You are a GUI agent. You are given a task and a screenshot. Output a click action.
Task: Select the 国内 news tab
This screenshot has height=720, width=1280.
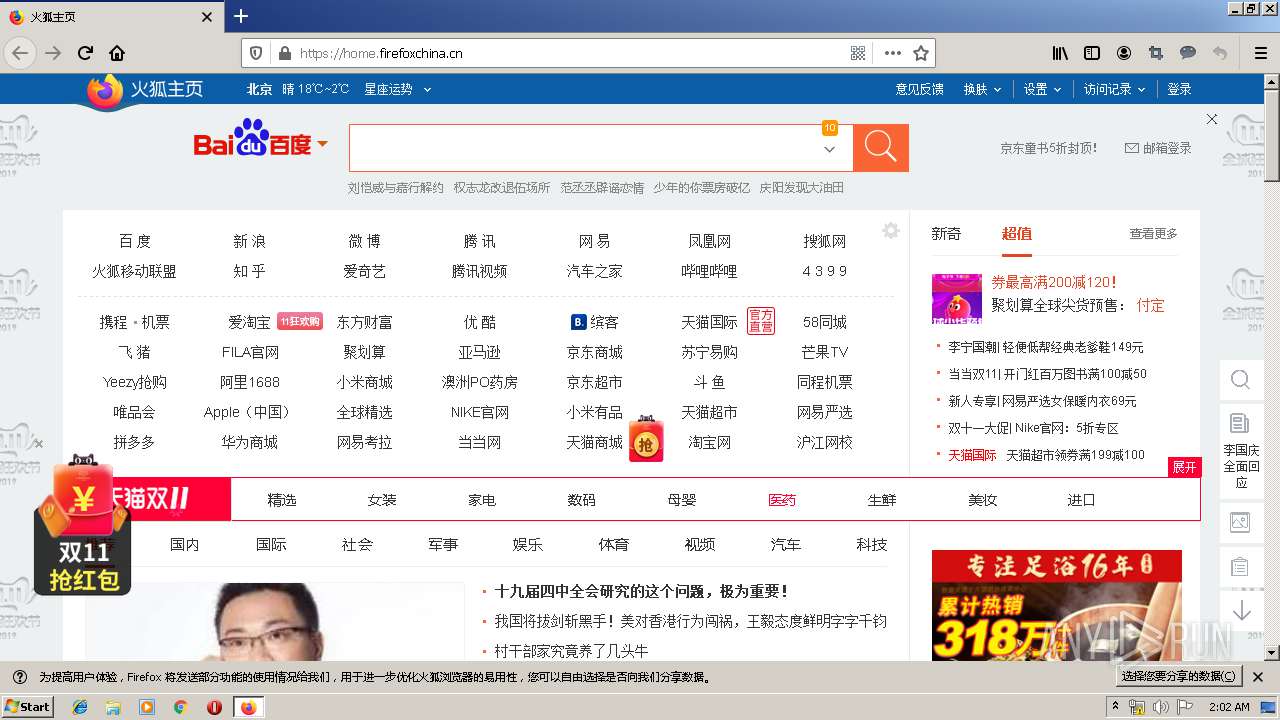(x=185, y=544)
